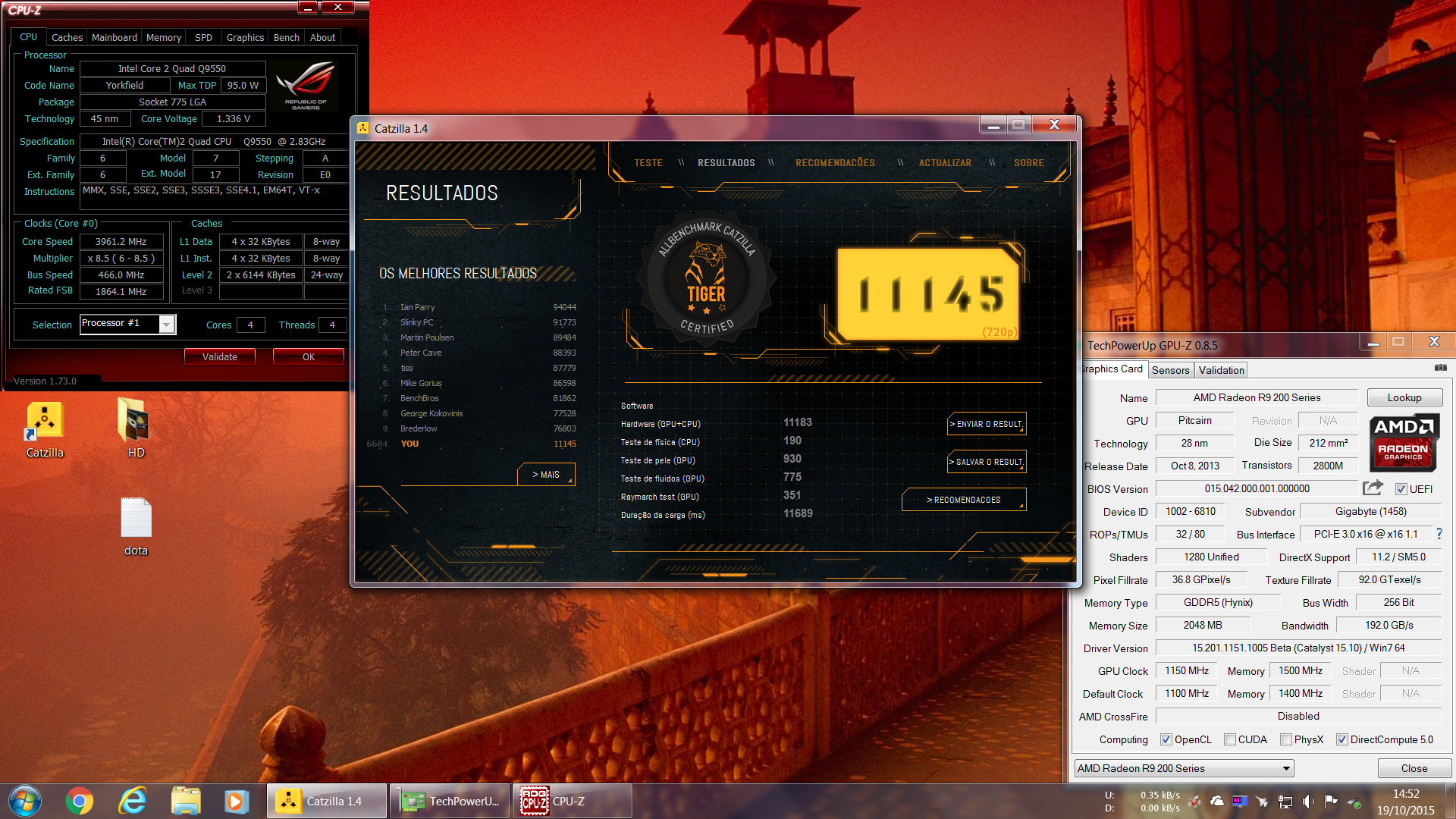The height and width of the screenshot is (819, 1456).
Task: Click the GPU Clock 1150 MHz field
Action: tap(1186, 670)
